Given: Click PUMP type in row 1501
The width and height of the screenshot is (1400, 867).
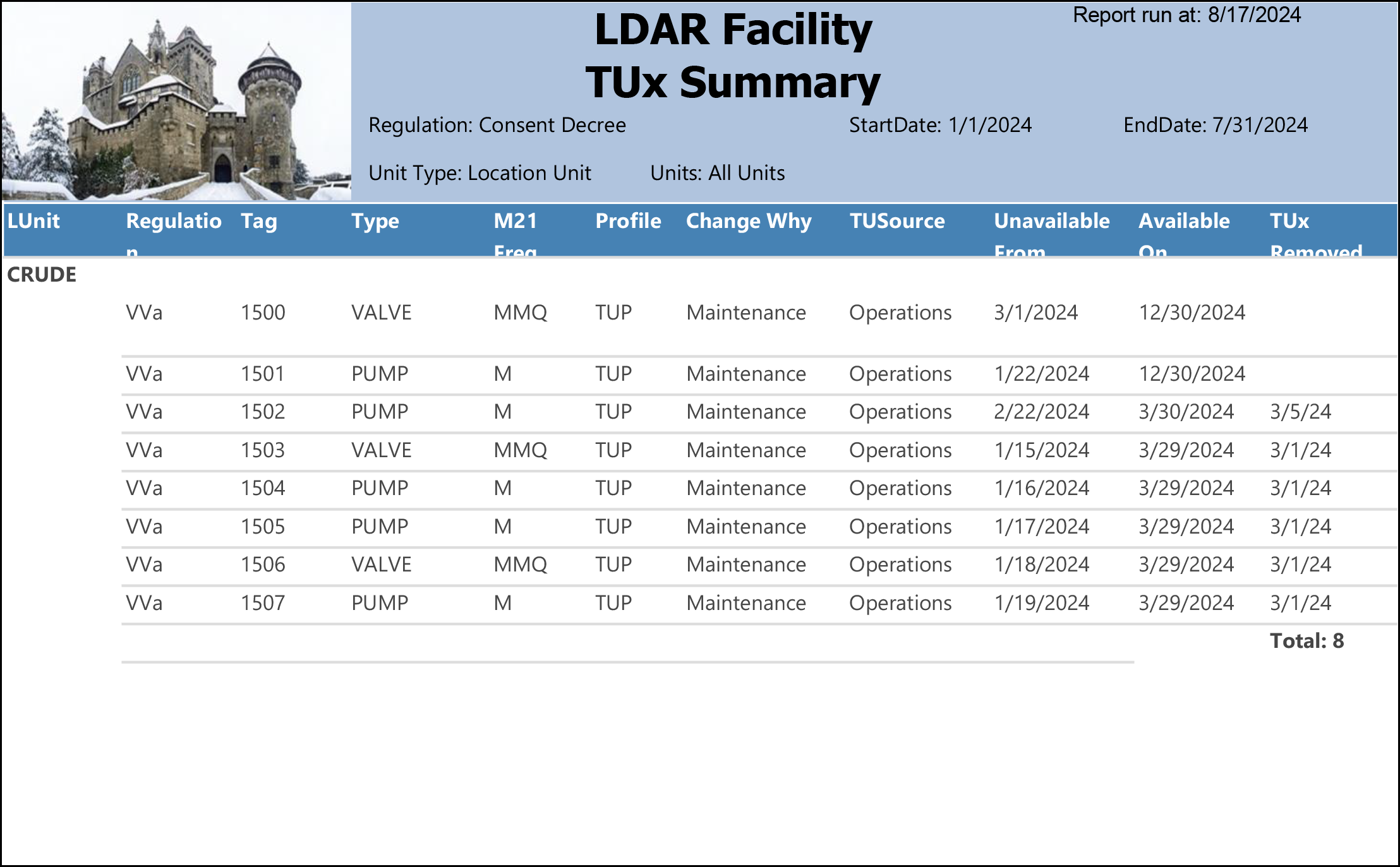Looking at the screenshot, I should coord(380,374).
